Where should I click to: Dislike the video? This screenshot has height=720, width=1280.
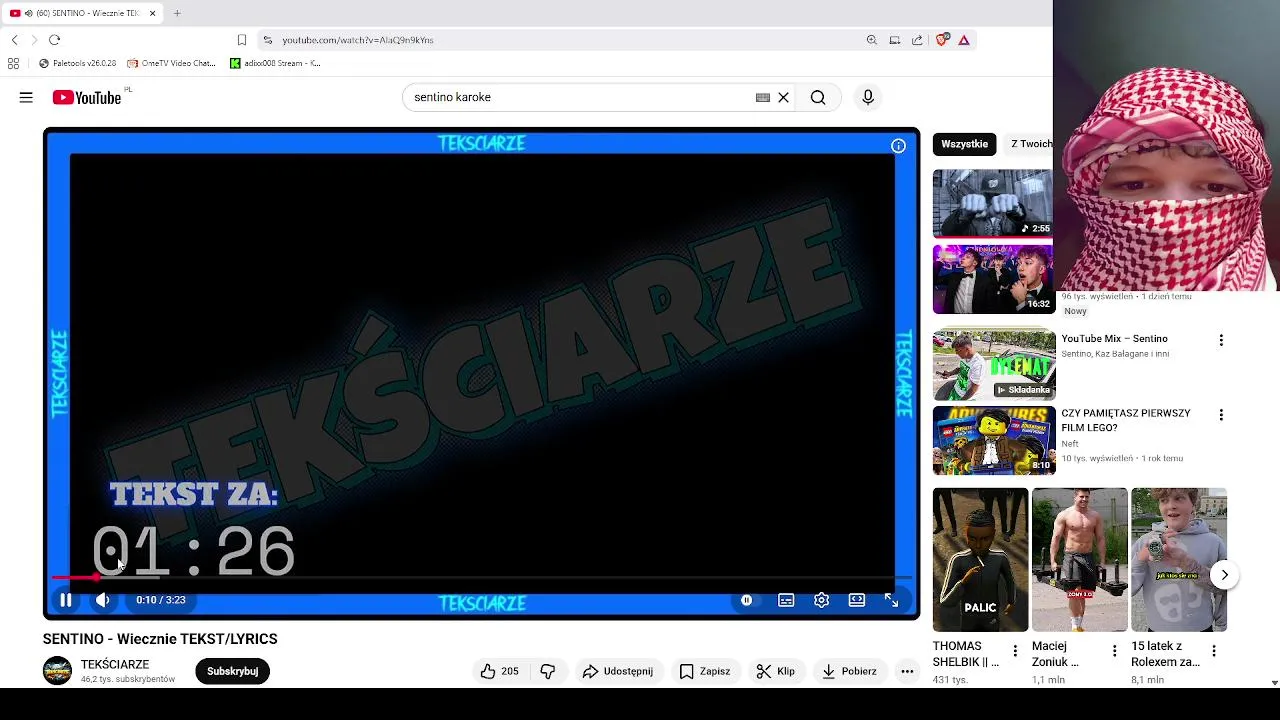click(548, 671)
